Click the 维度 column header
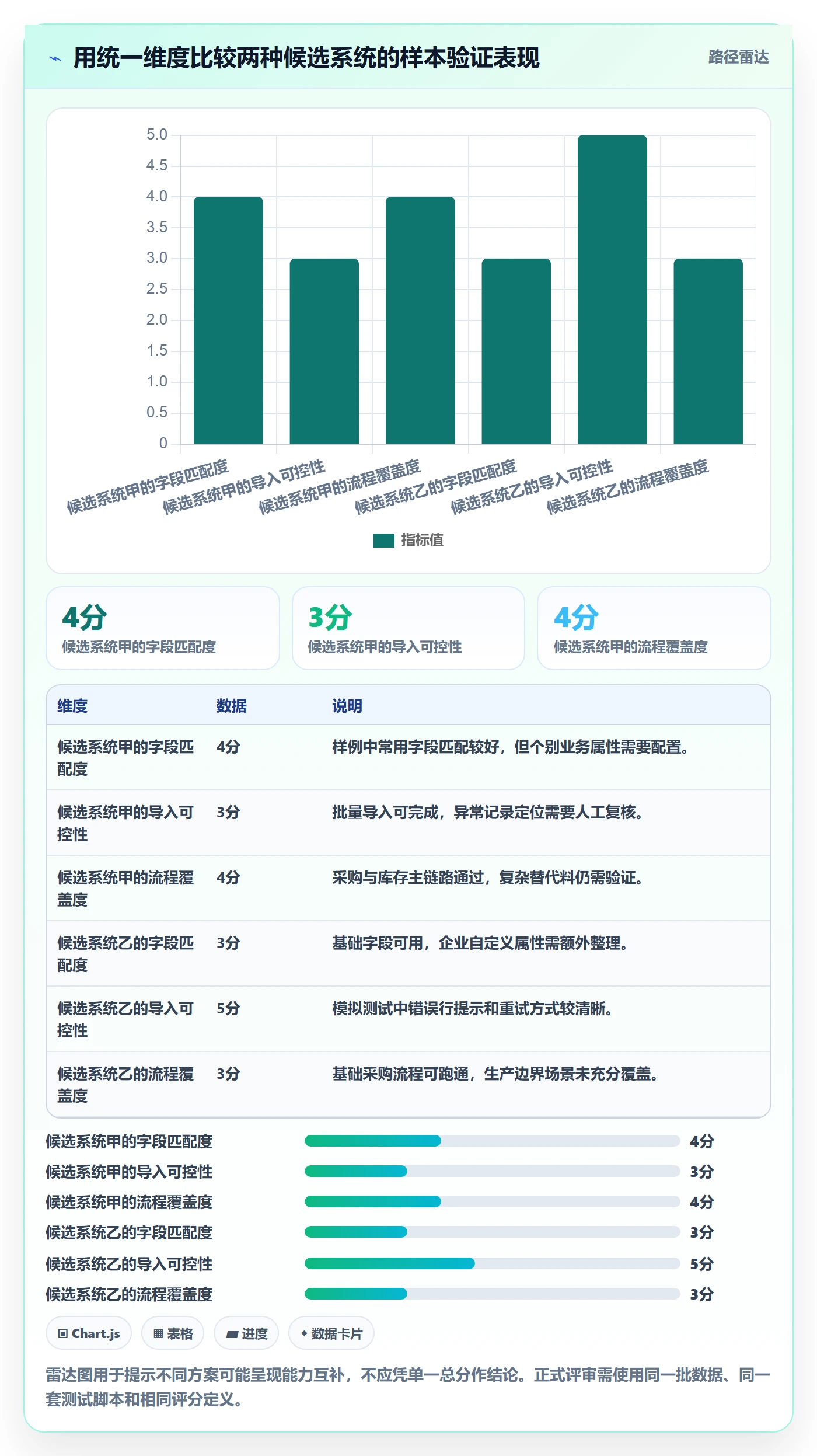Screen dimensions: 817x1456 72,706
